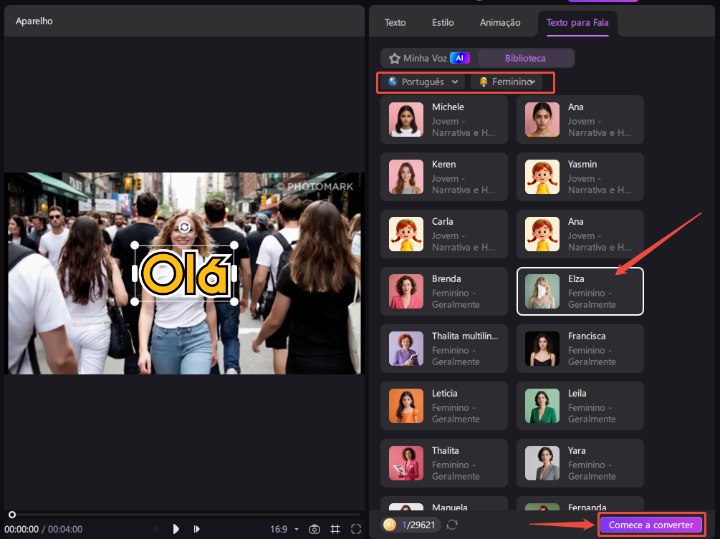Enter fullscreen preview mode
This screenshot has width=720, height=539.
tap(356, 529)
